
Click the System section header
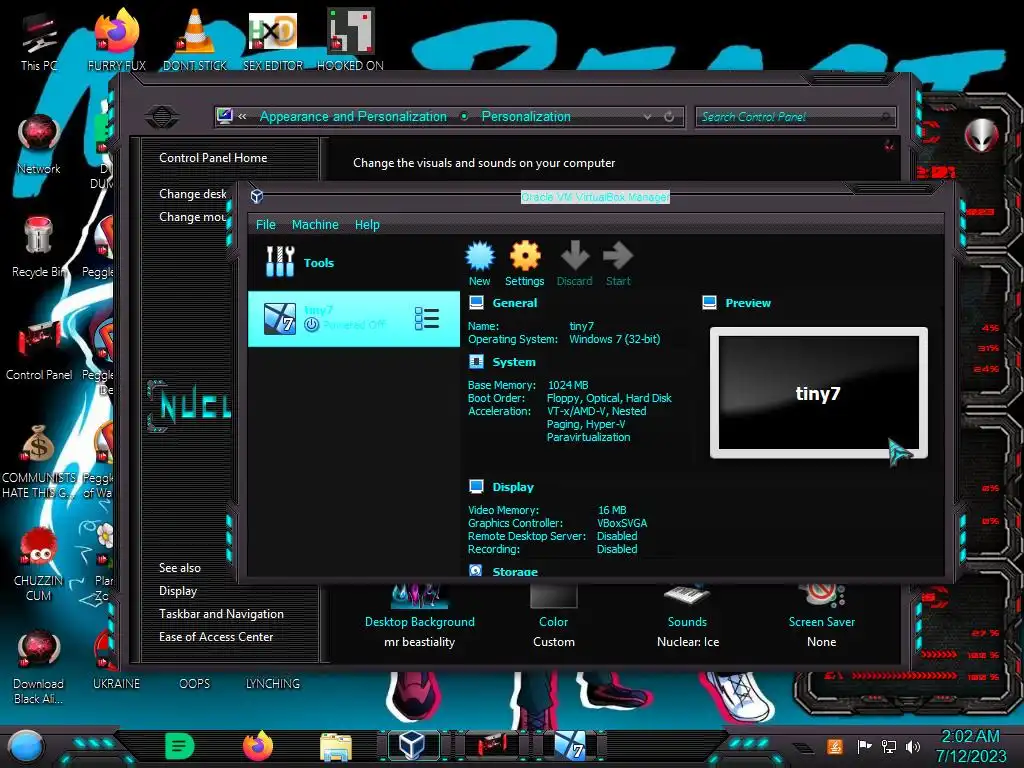(514, 362)
